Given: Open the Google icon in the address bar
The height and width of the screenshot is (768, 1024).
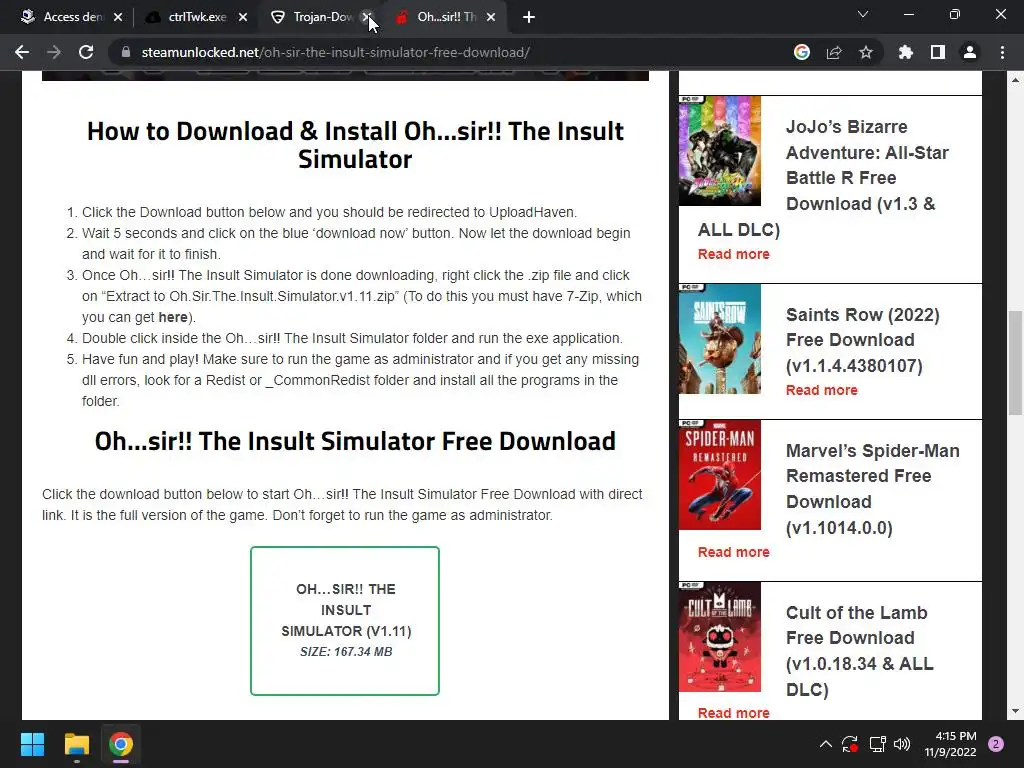Looking at the screenshot, I should pyautogui.click(x=802, y=52).
